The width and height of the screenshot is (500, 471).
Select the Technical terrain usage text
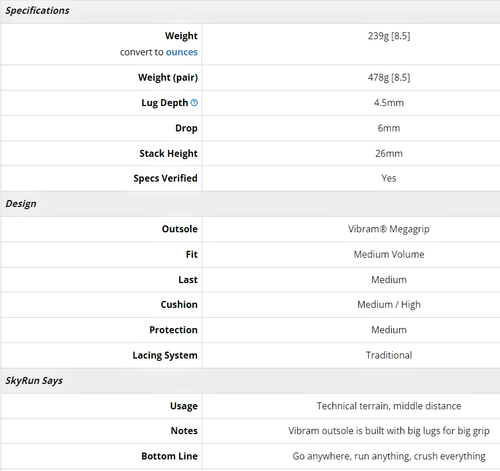(x=389, y=406)
